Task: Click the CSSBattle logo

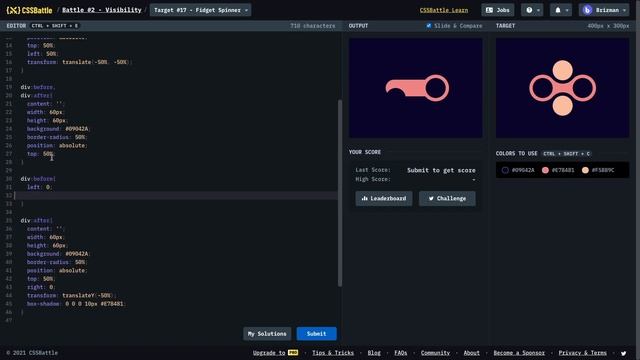Action: click(29, 10)
